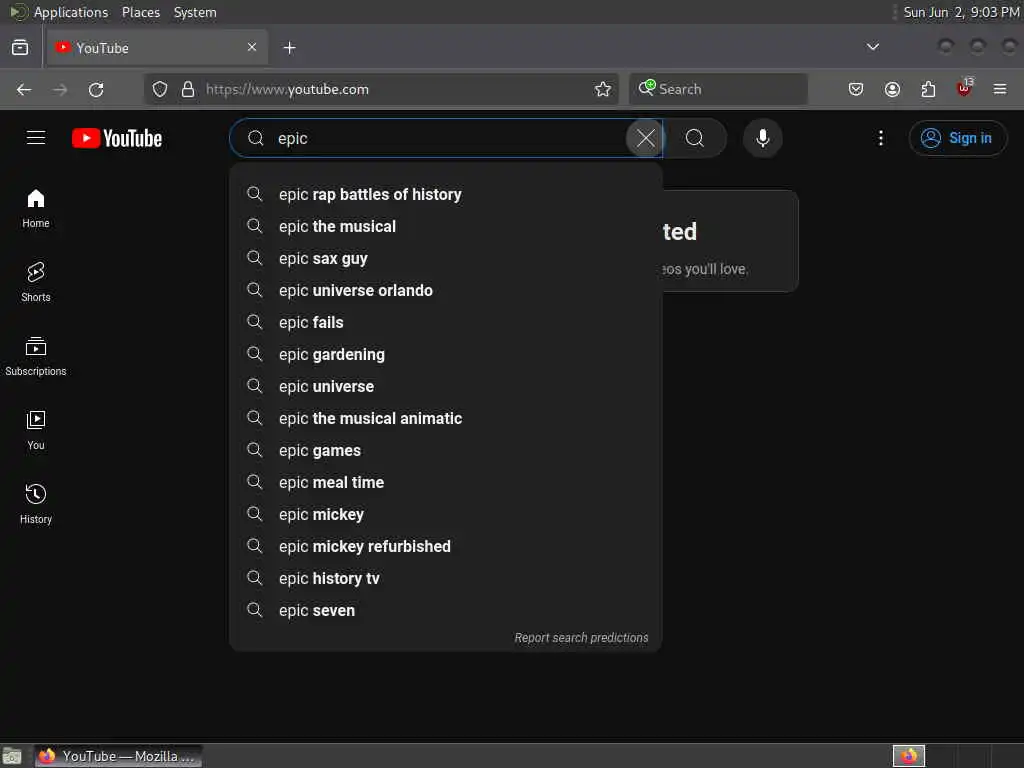The image size is (1024, 768).
Task: Click the Sign in button
Action: click(x=957, y=138)
